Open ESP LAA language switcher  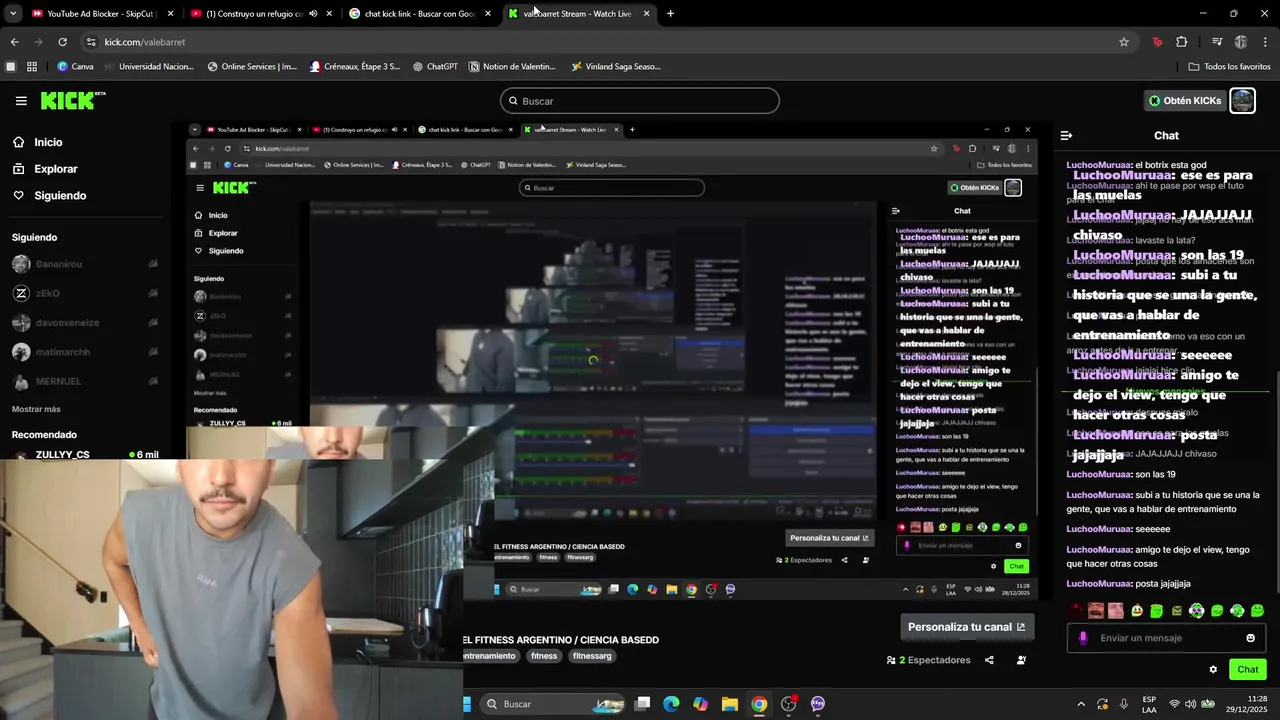(1149, 704)
